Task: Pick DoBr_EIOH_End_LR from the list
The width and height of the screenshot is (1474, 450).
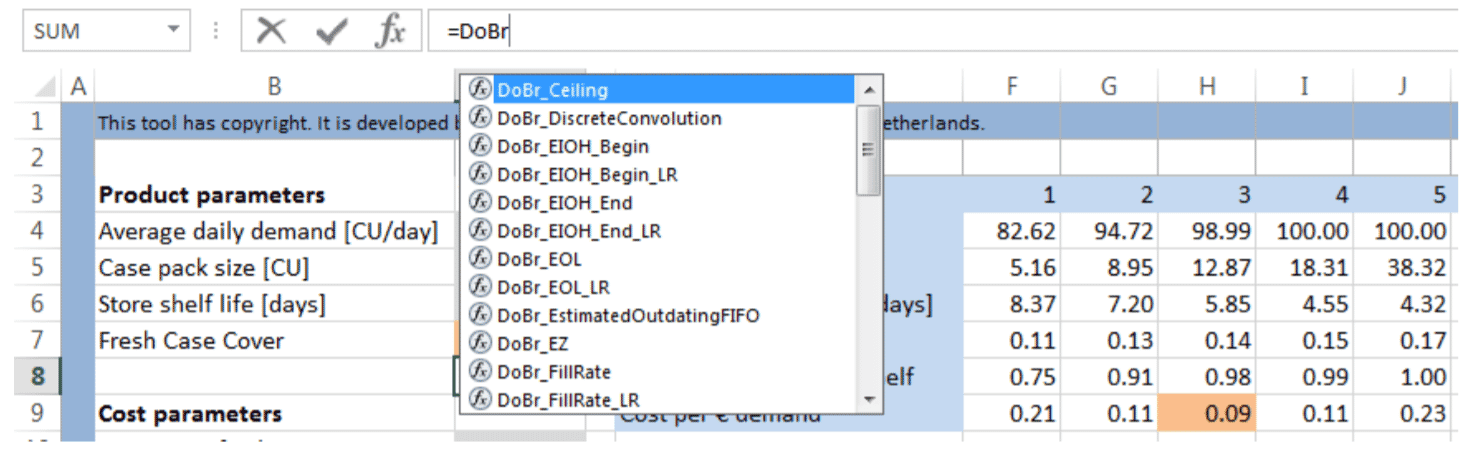Action: (660, 230)
